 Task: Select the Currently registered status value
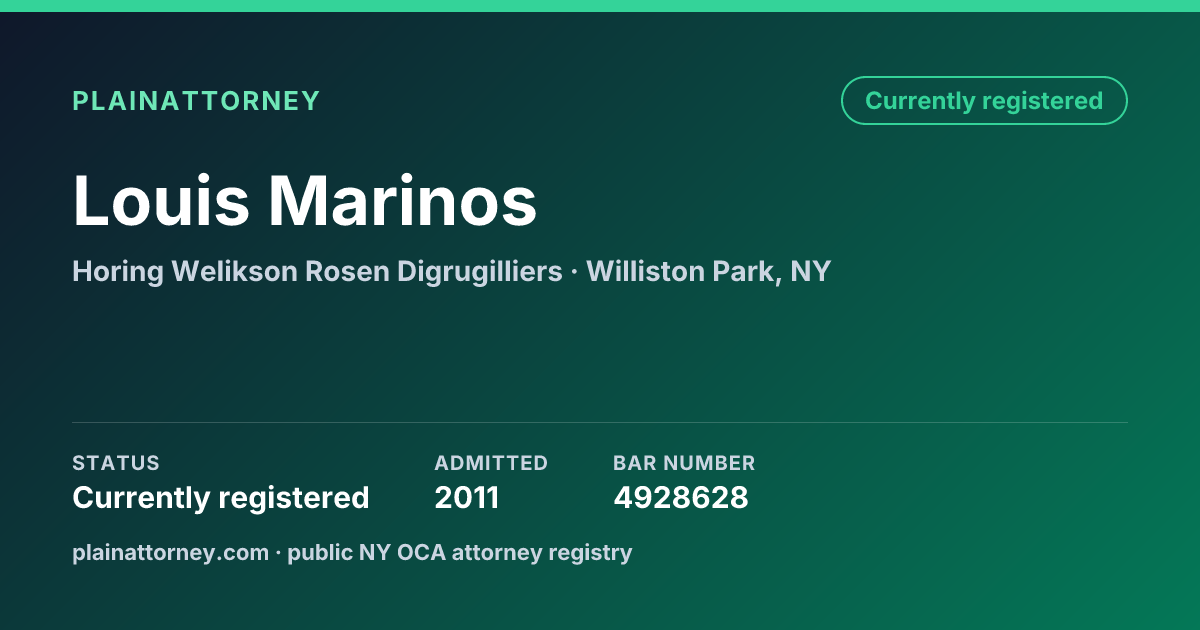point(221,497)
